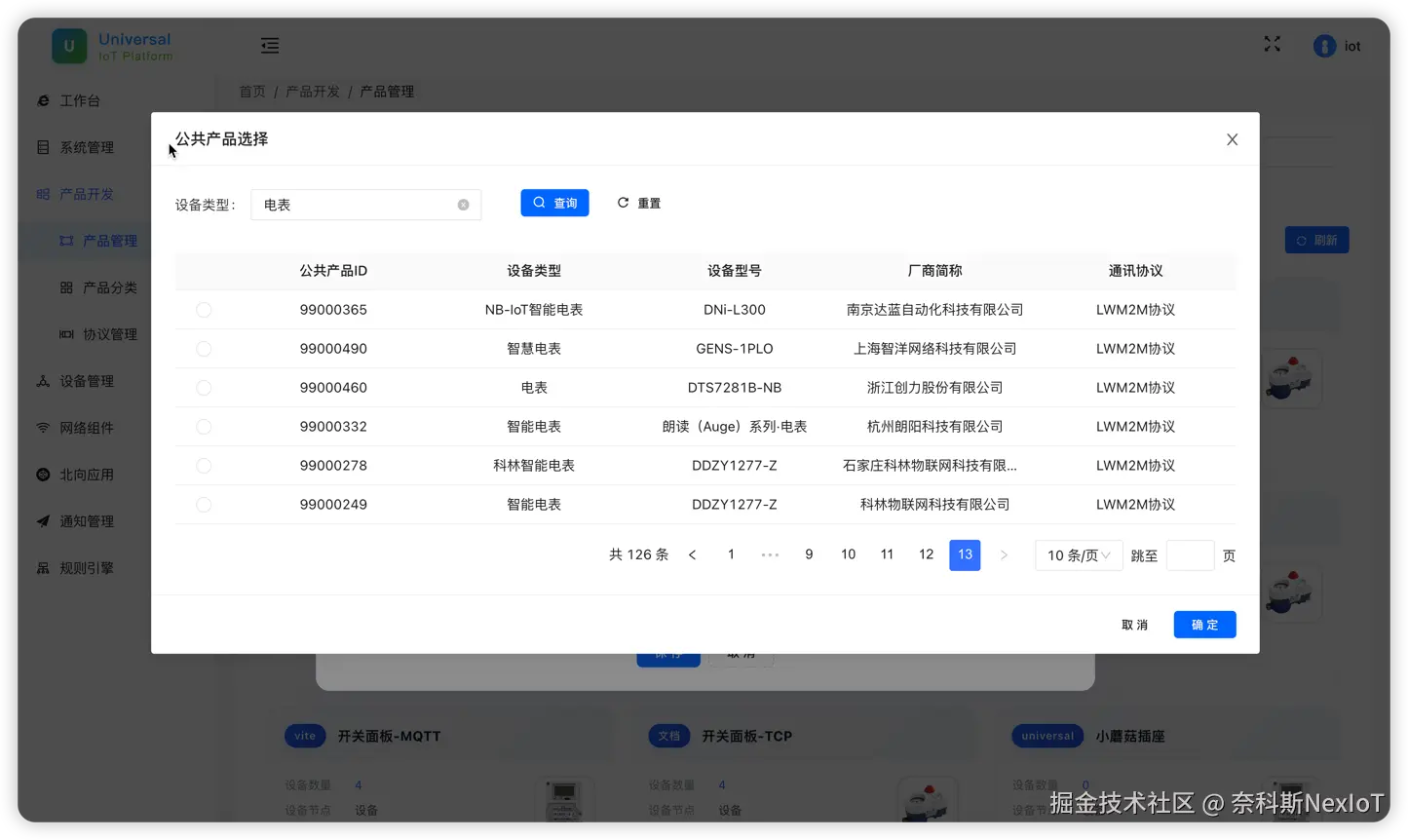Clear the 电表 search text with the x icon
This screenshot has width=1408, height=840.
(463, 204)
